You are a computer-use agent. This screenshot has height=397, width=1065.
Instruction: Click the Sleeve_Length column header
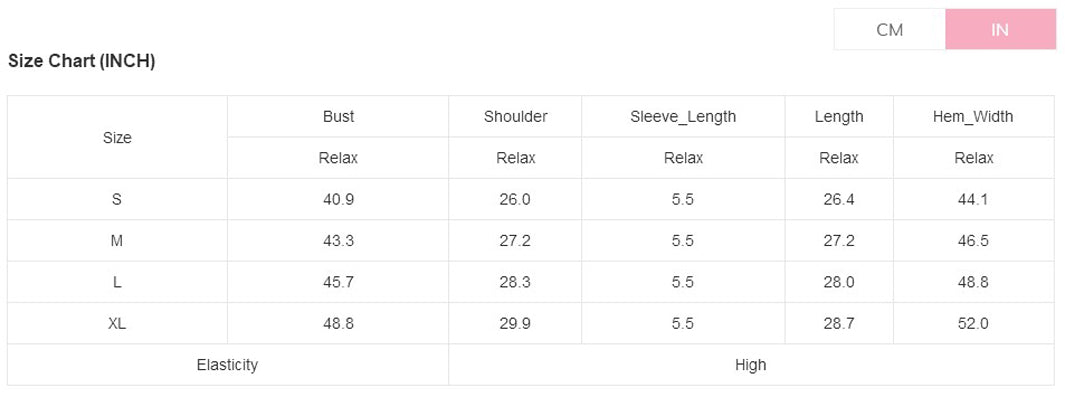click(x=683, y=117)
